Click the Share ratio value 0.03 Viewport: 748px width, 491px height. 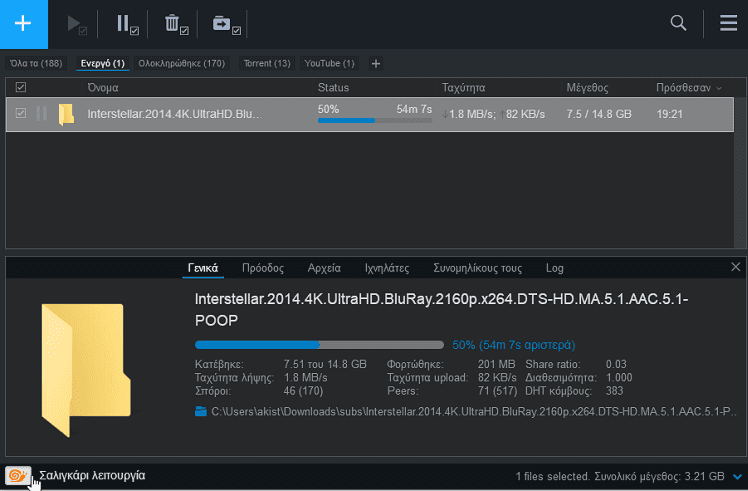[x=616, y=364]
